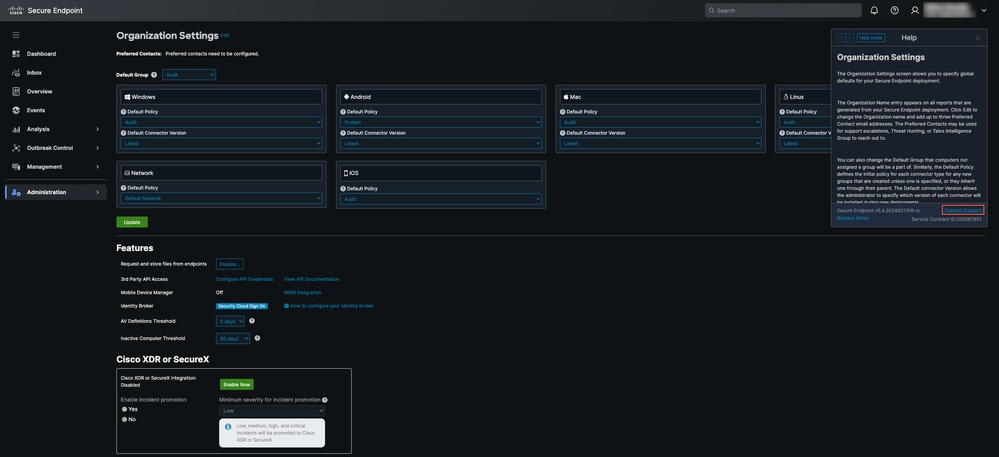
Task: Click Mac Default Policy help icon
Action: pos(563,112)
